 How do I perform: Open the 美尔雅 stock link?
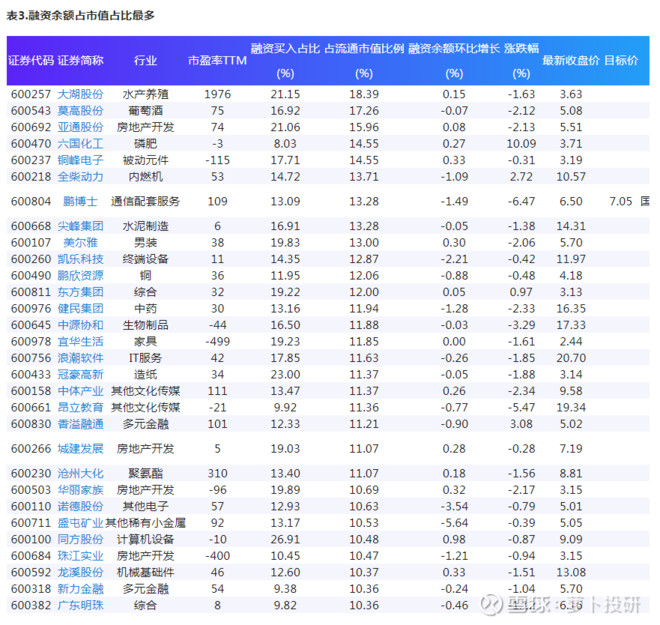pos(80,242)
